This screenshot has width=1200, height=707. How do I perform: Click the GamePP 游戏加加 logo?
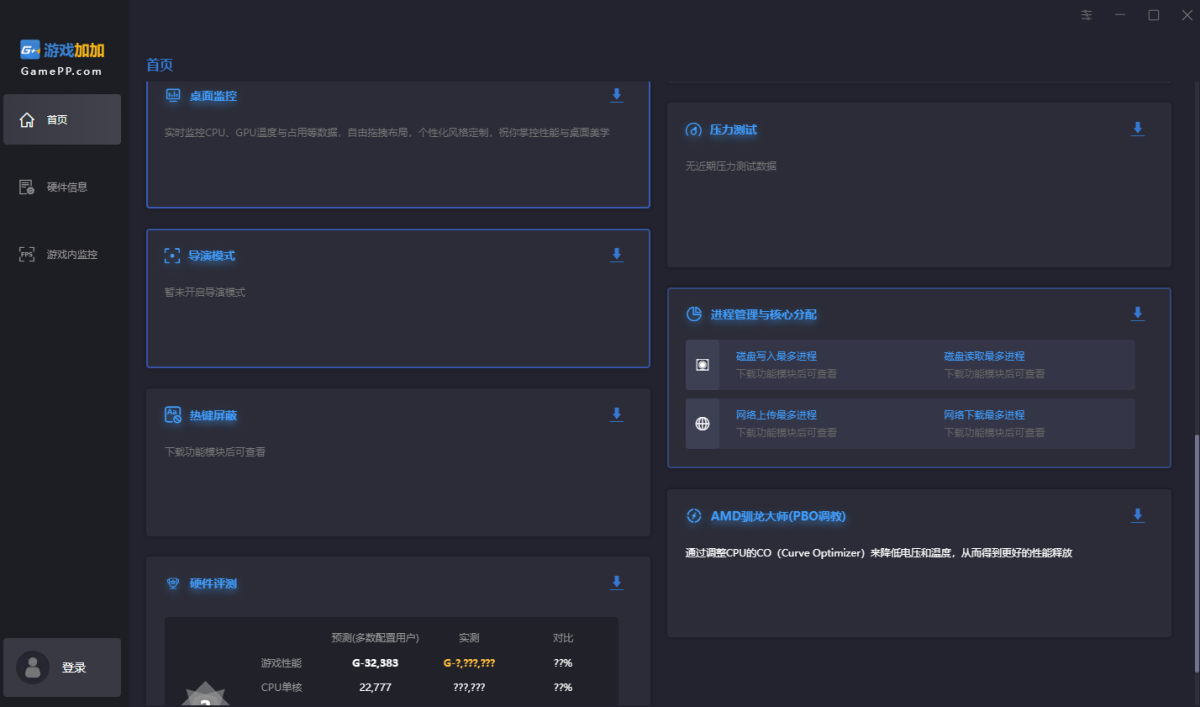pos(62,58)
